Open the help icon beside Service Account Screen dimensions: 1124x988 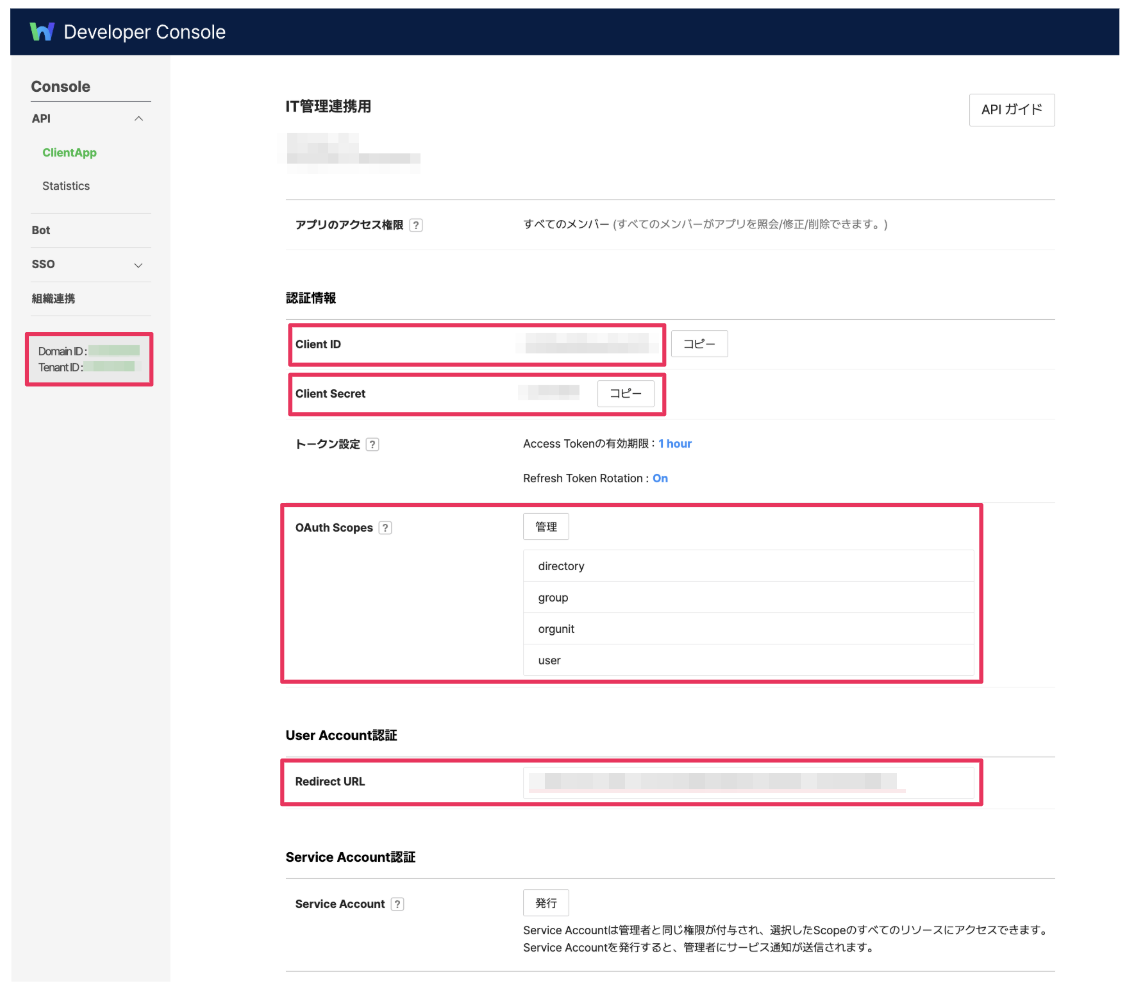pos(397,904)
